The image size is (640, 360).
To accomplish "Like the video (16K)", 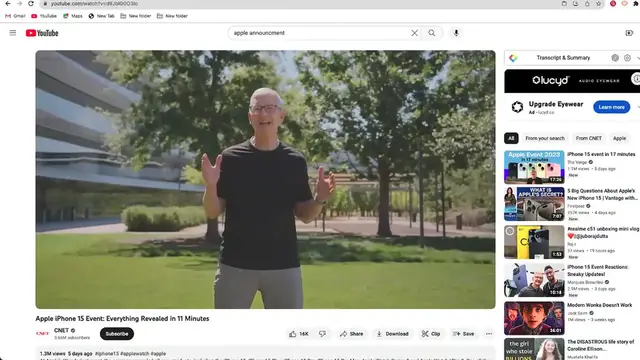I will [x=299, y=334].
